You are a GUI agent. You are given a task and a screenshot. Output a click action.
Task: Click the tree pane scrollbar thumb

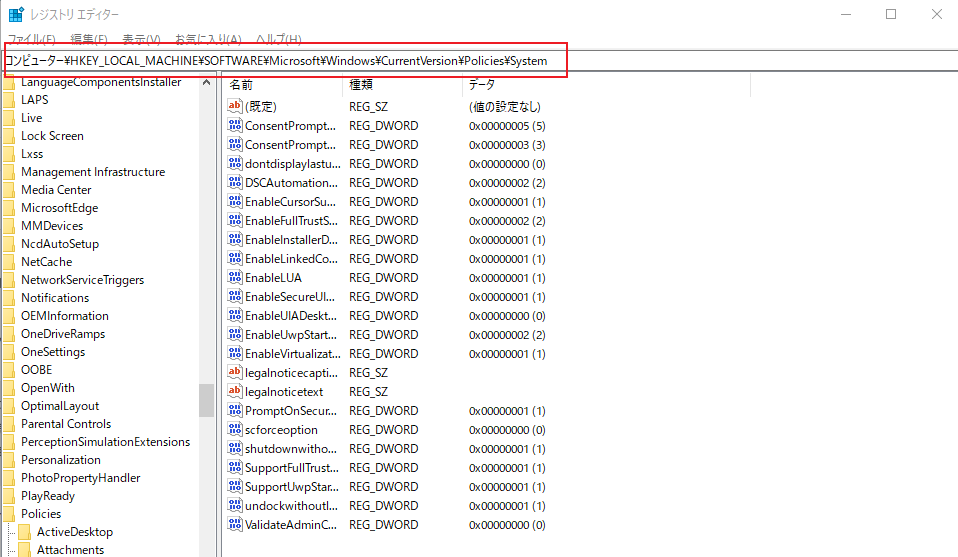(207, 400)
